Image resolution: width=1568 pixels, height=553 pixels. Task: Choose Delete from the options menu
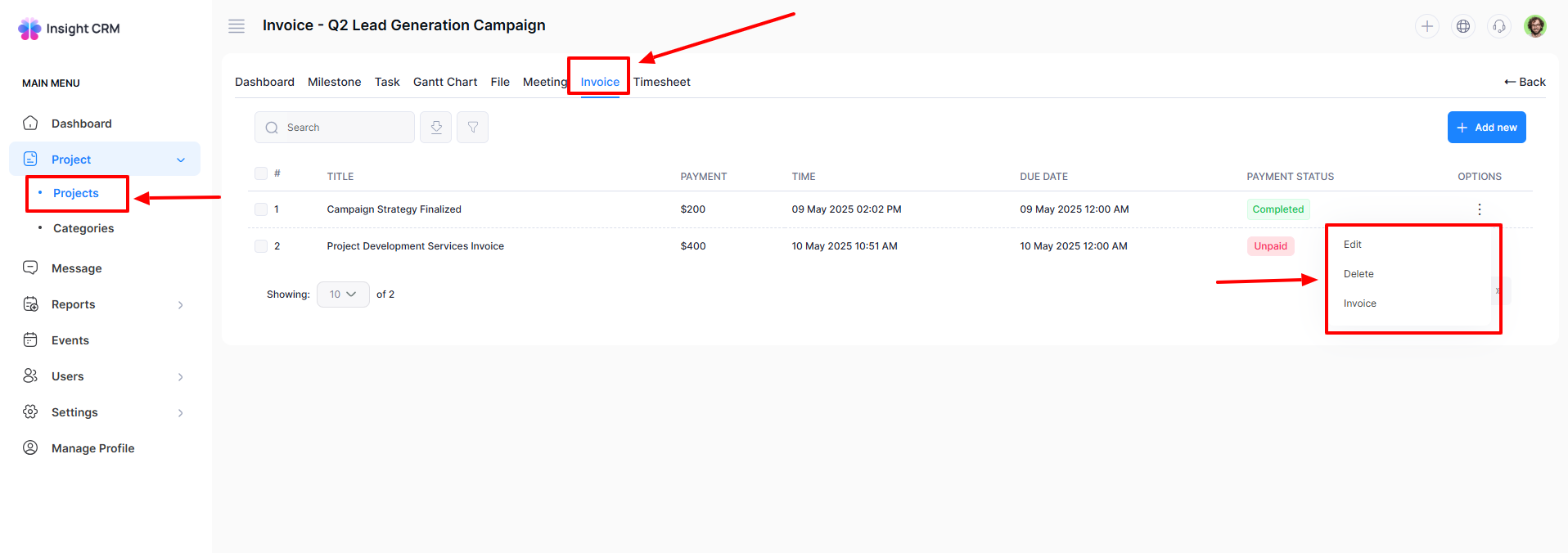[1358, 274]
